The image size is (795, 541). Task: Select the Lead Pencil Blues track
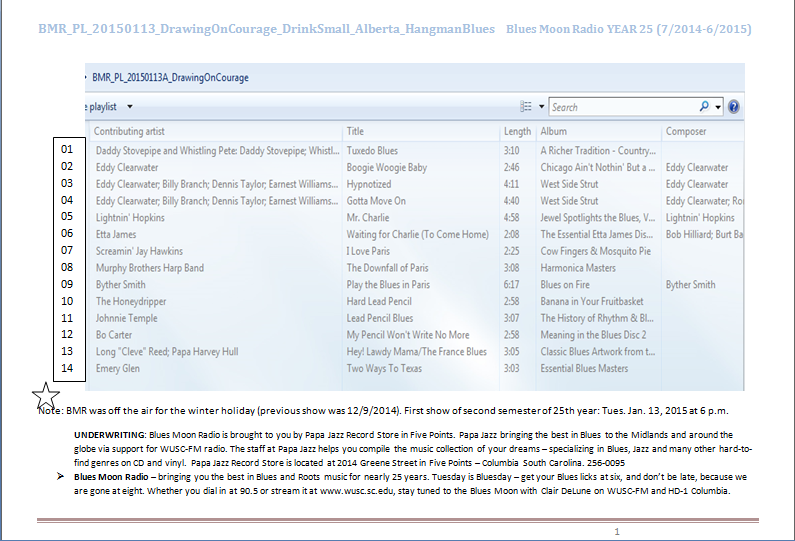pyautogui.click(x=380, y=318)
